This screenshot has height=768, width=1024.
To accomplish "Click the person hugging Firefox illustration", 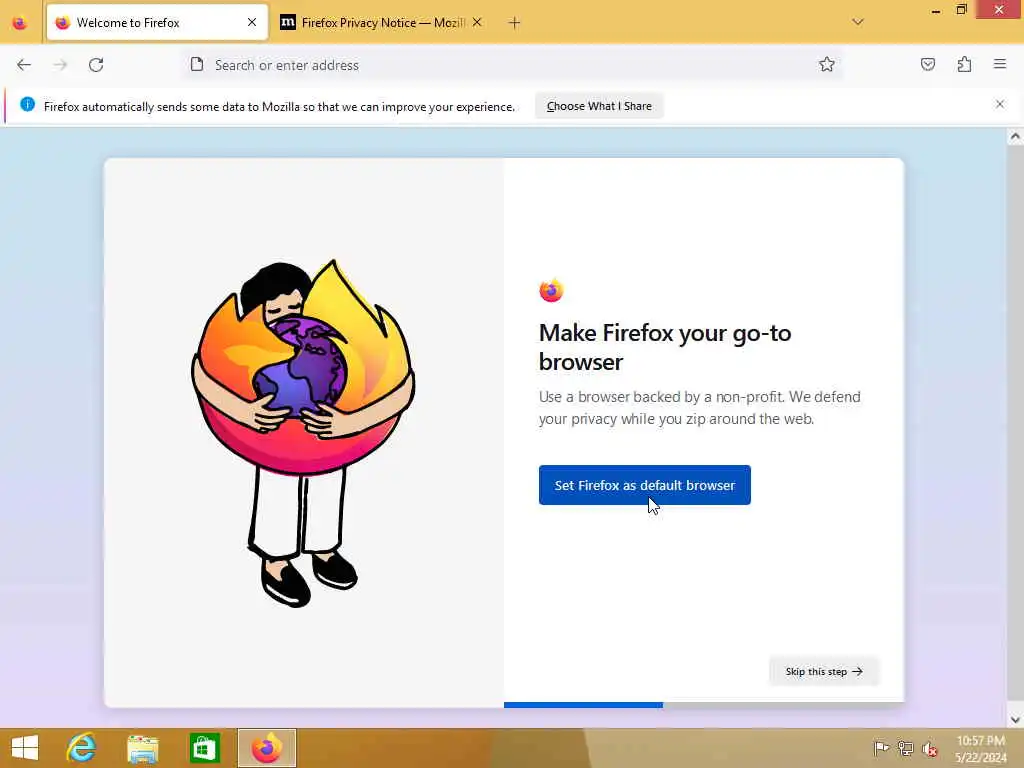I will [x=303, y=433].
